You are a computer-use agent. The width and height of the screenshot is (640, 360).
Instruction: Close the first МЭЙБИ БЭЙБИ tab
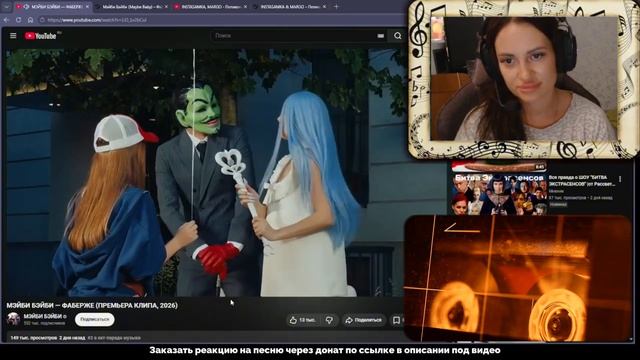[x=87, y=7]
